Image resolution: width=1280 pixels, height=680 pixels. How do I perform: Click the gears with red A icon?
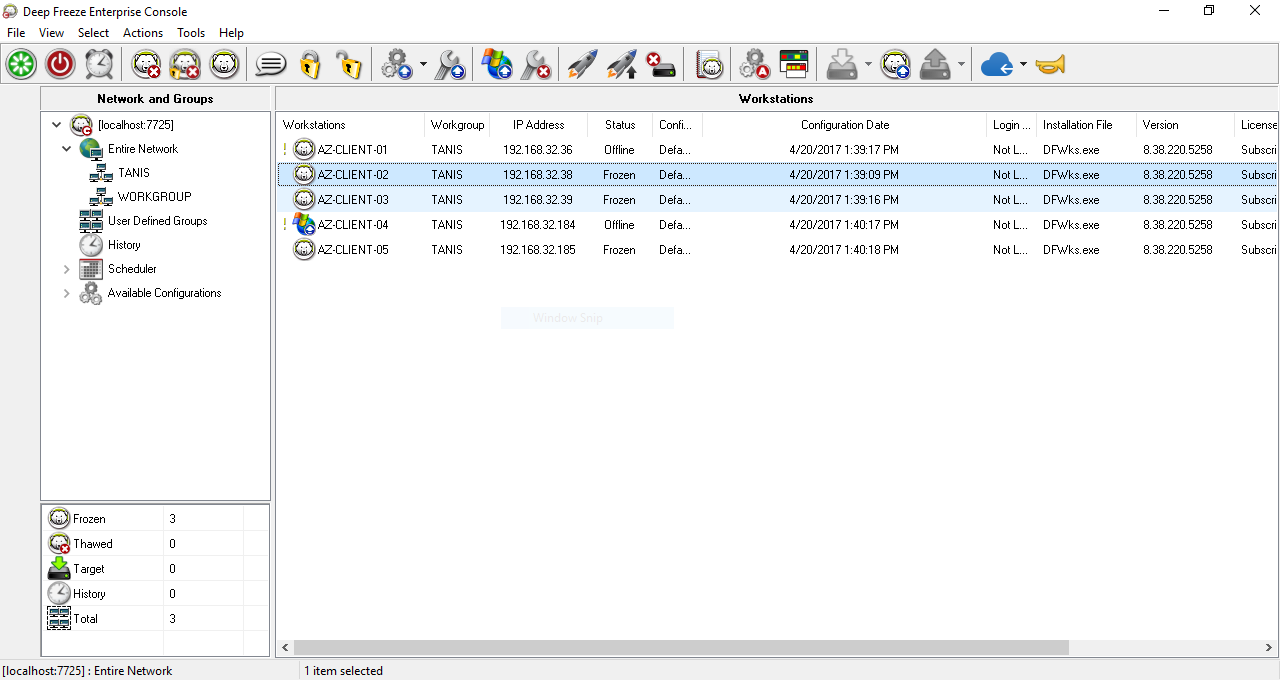pos(754,65)
